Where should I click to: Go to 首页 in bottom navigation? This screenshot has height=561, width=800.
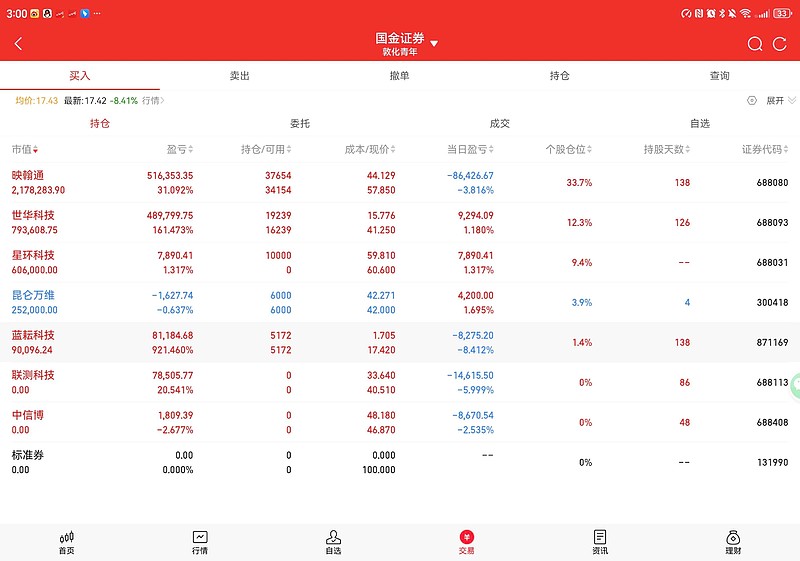(x=66, y=543)
